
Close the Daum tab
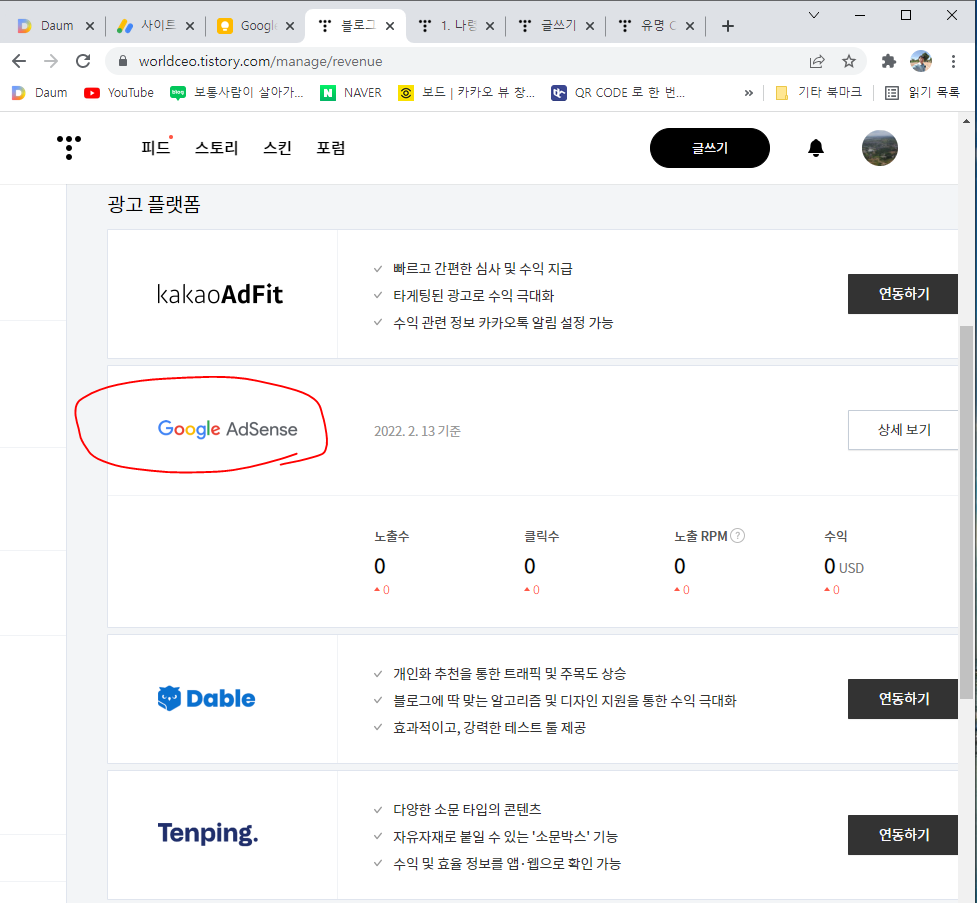90,26
